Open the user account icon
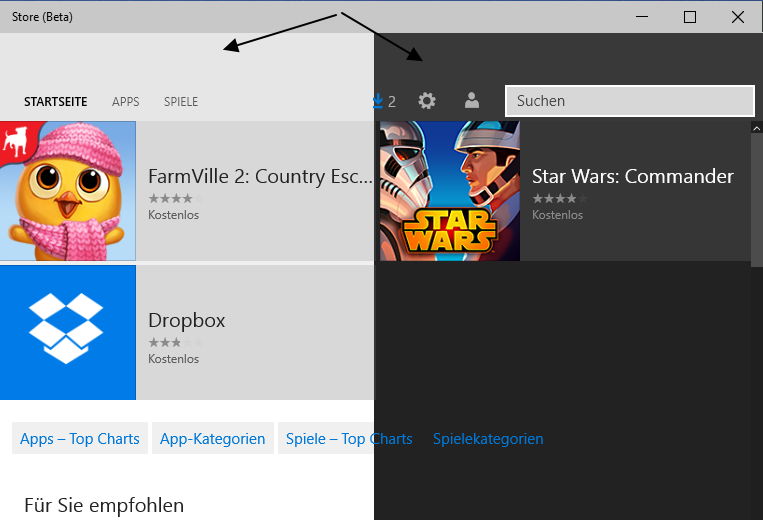 [472, 101]
